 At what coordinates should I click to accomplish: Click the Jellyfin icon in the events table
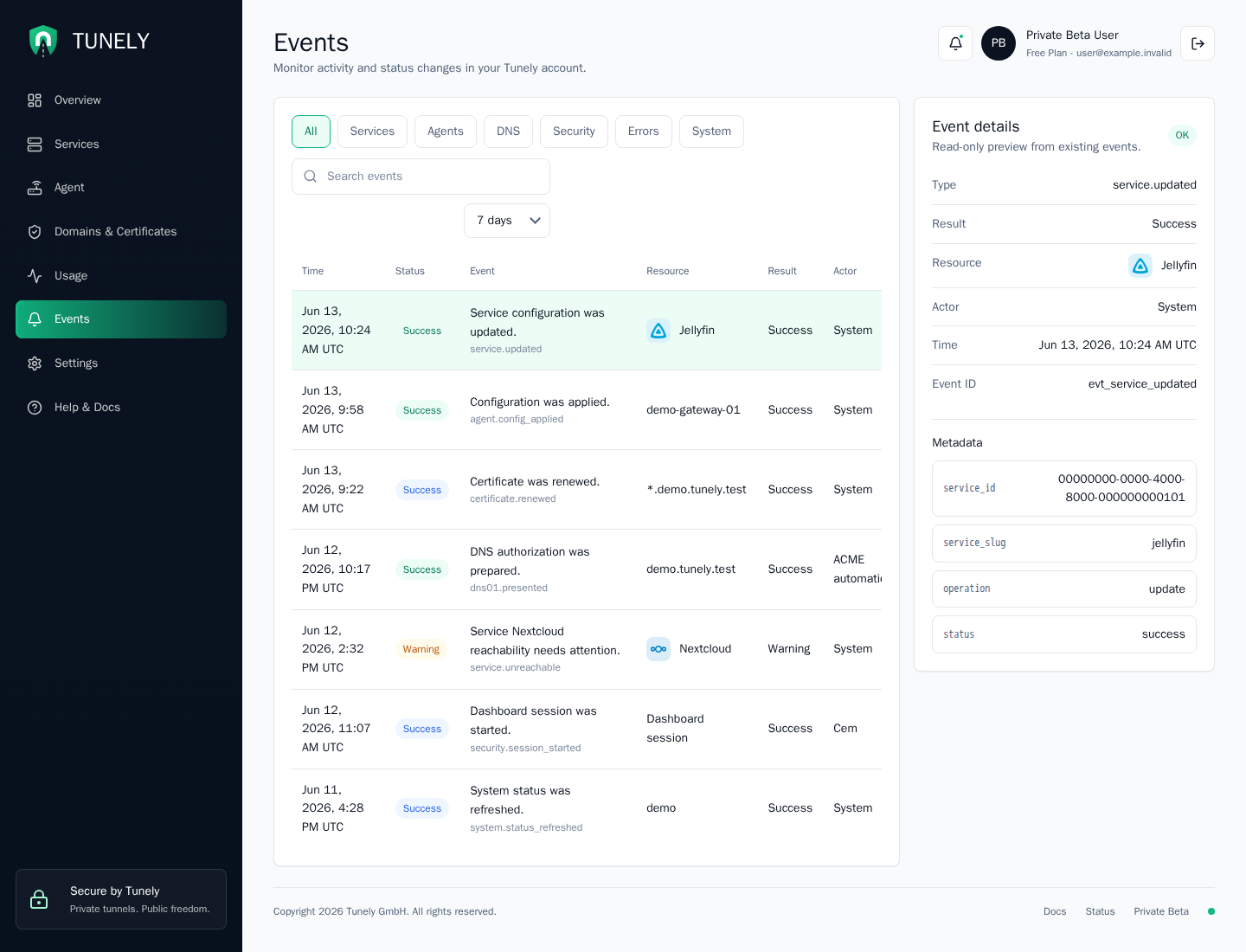pyautogui.click(x=658, y=331)
